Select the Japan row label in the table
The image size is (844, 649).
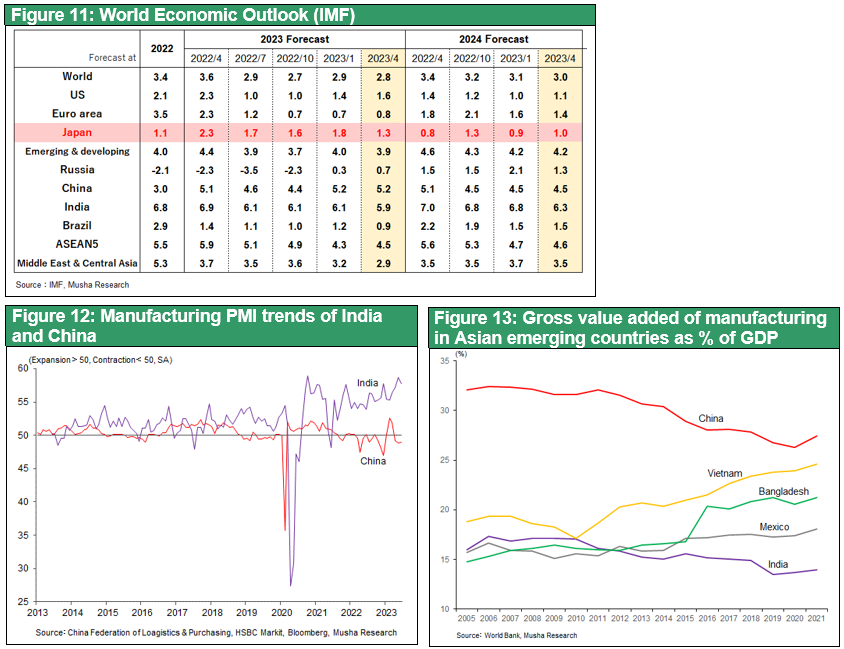coord(77,133)
